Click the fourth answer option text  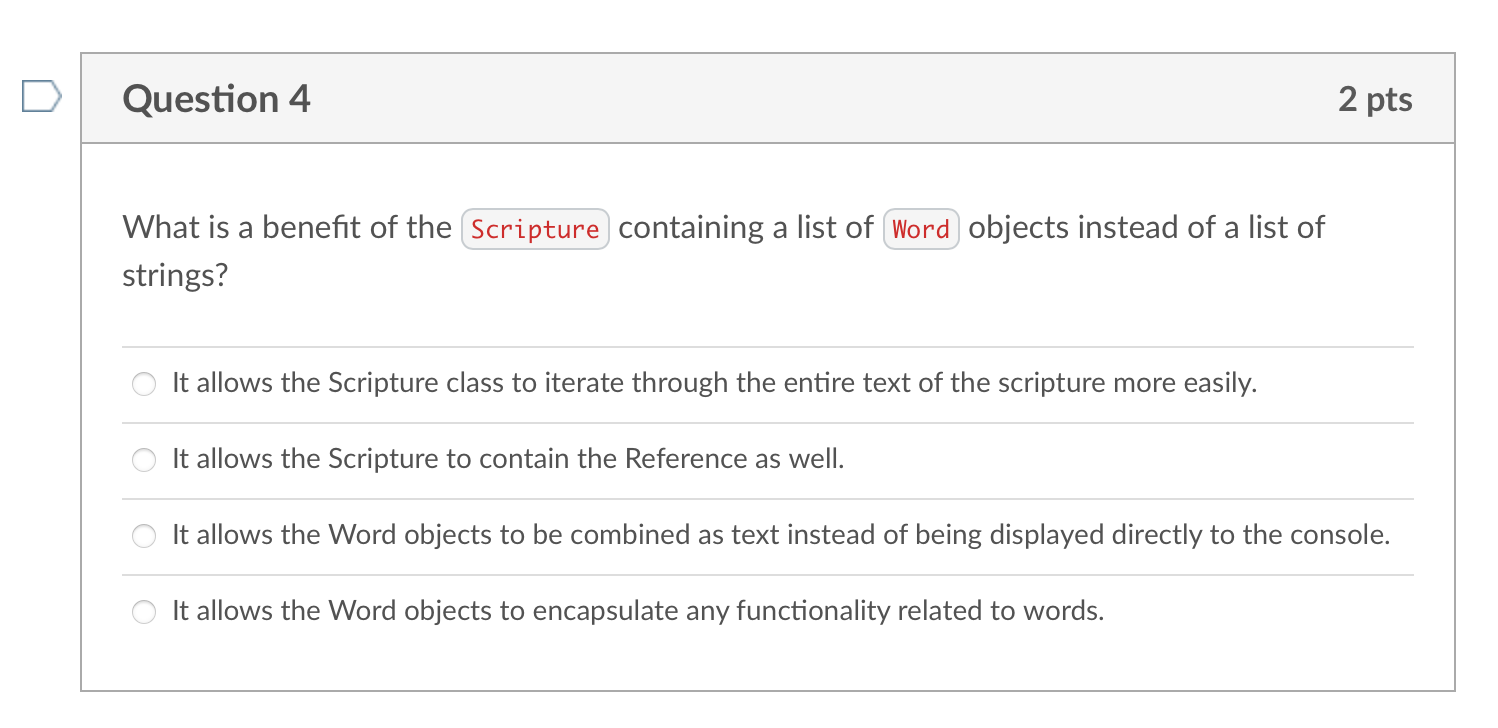point(637,610)
